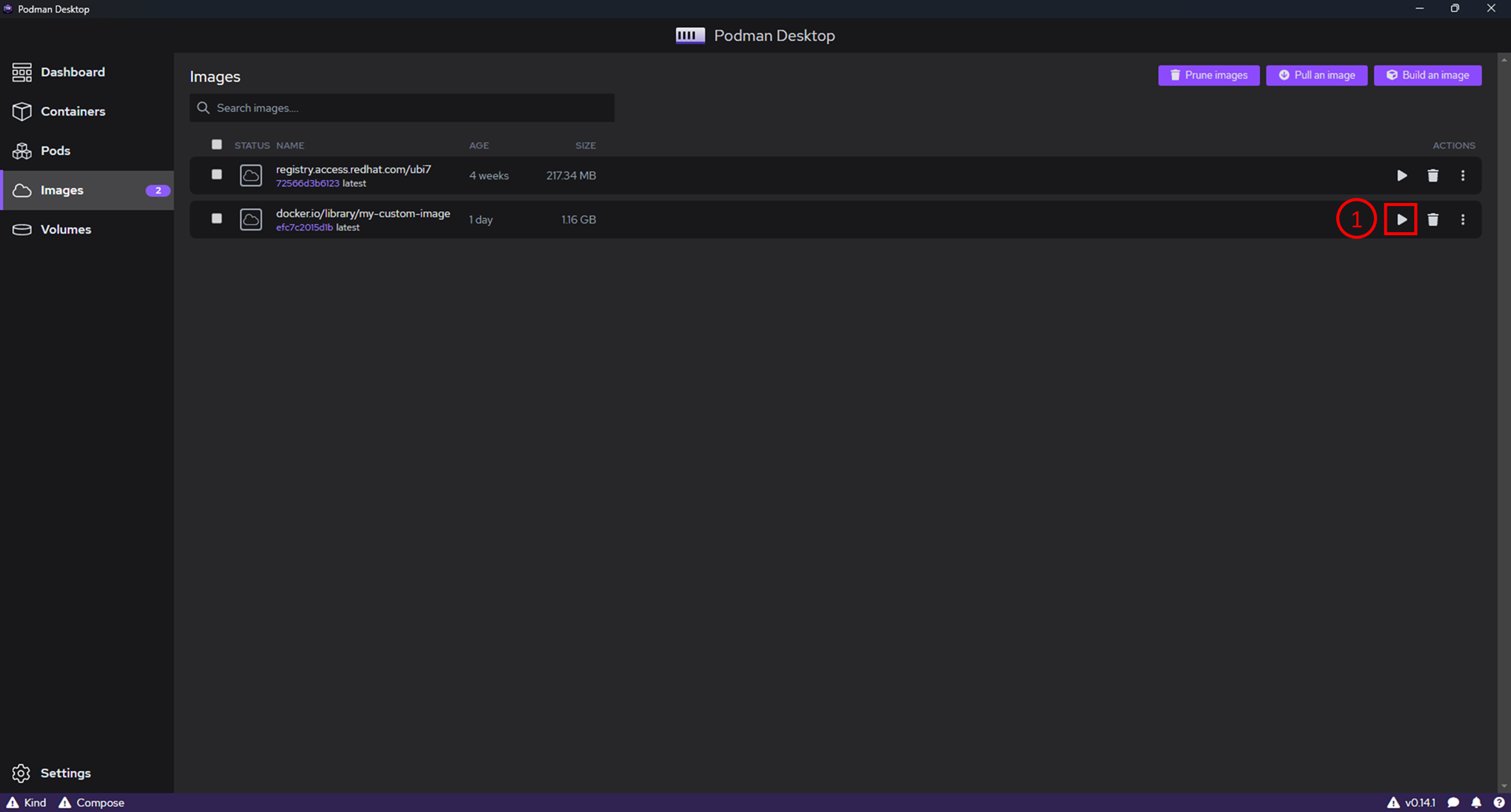Open help question mark icon
Viewport: 1511px width, 812px height.
[x=1499, y=803]
